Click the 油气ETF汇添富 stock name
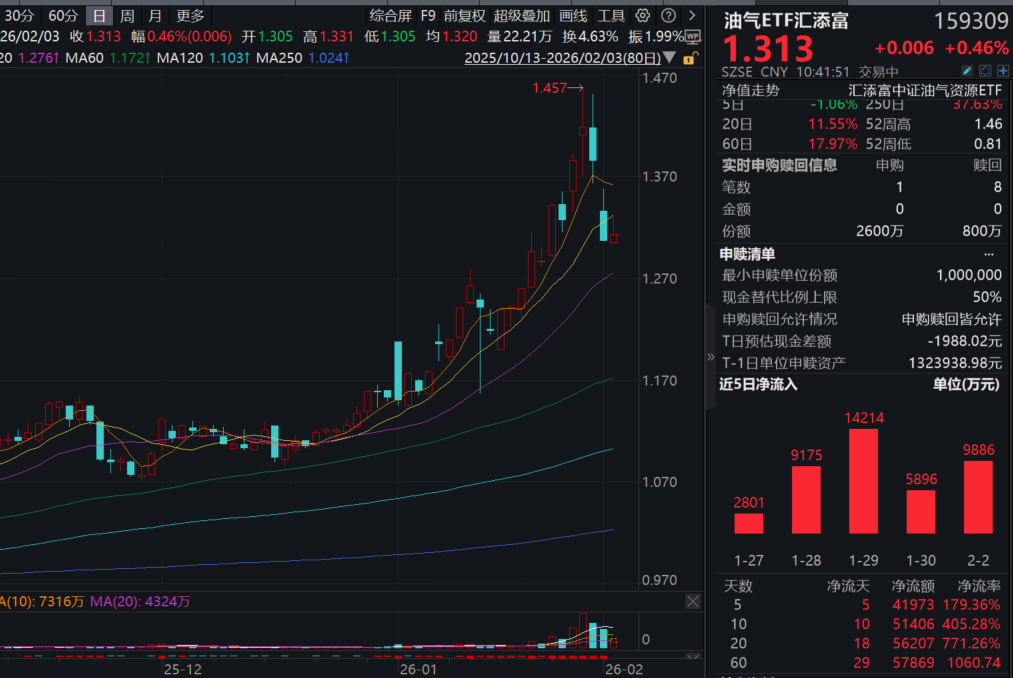 pyautogui.click(x=786, y=21)
